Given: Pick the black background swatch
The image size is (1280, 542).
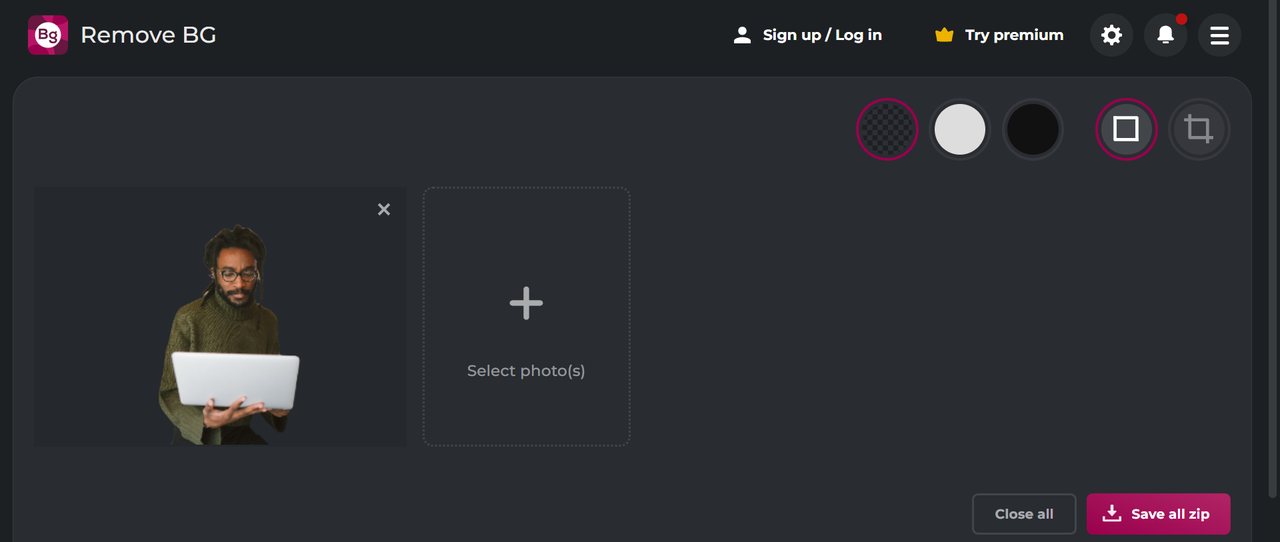Looking at the screenshot, I should [1032, 129].
